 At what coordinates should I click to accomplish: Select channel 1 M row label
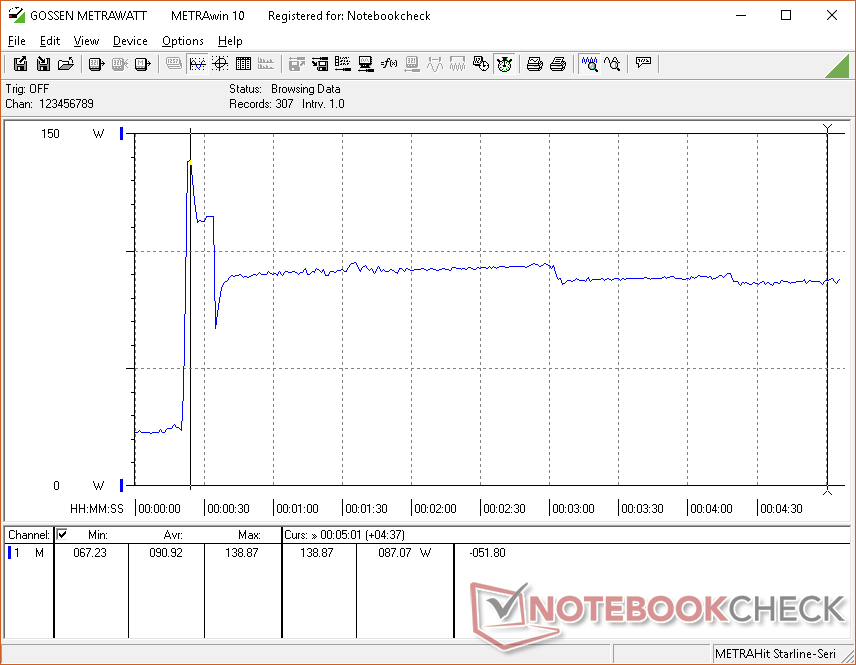(28, 553)
